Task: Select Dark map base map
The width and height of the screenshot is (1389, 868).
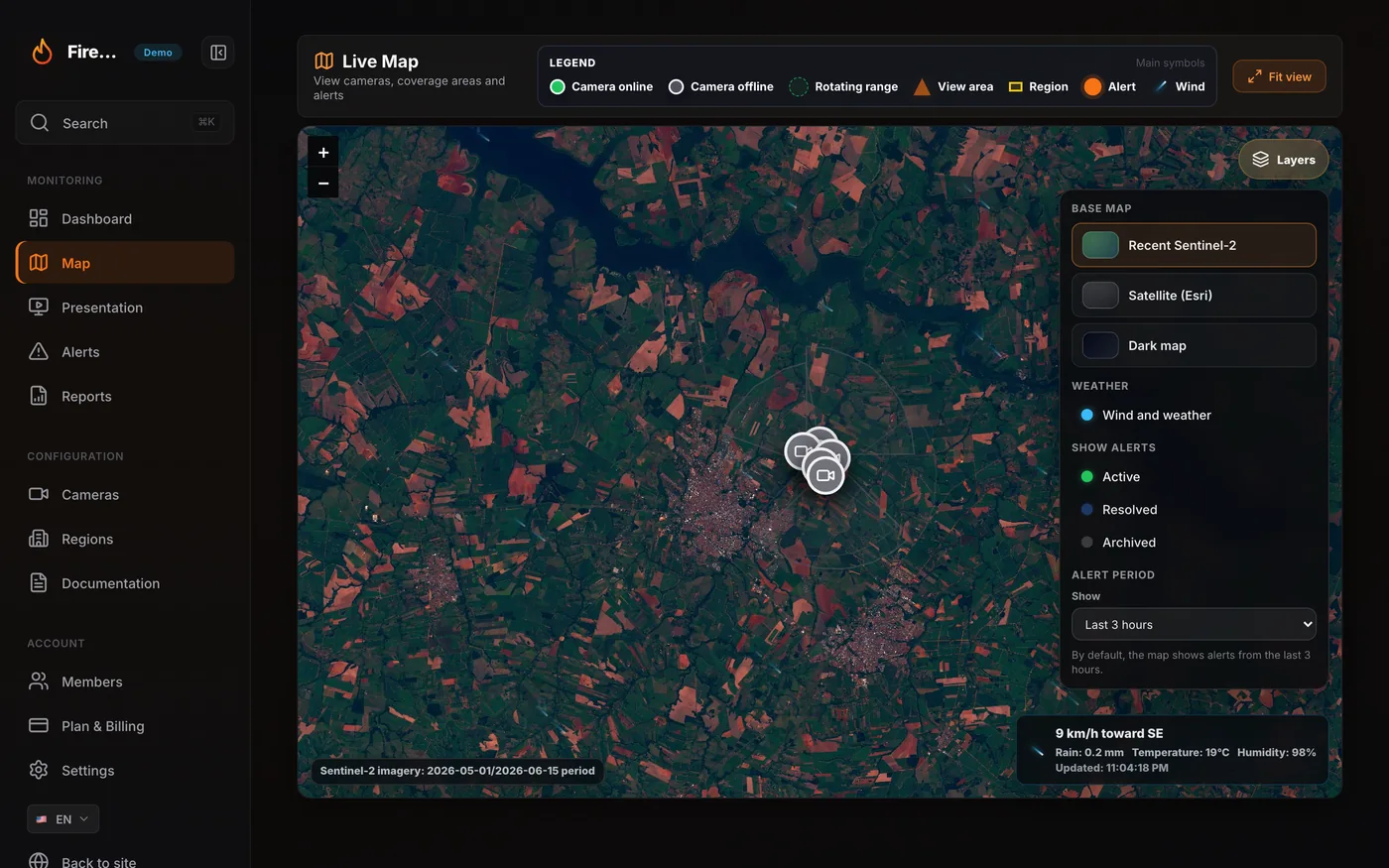Action: pyautogui.click(x=1194, y=345)
